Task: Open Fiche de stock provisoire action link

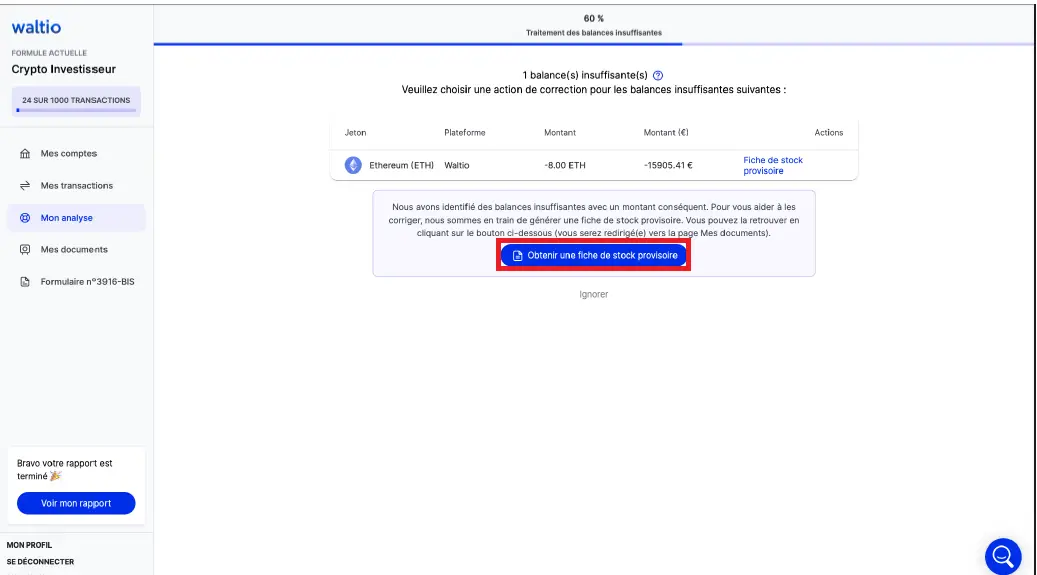Action: pyautogui.click(x=772, y=166)
